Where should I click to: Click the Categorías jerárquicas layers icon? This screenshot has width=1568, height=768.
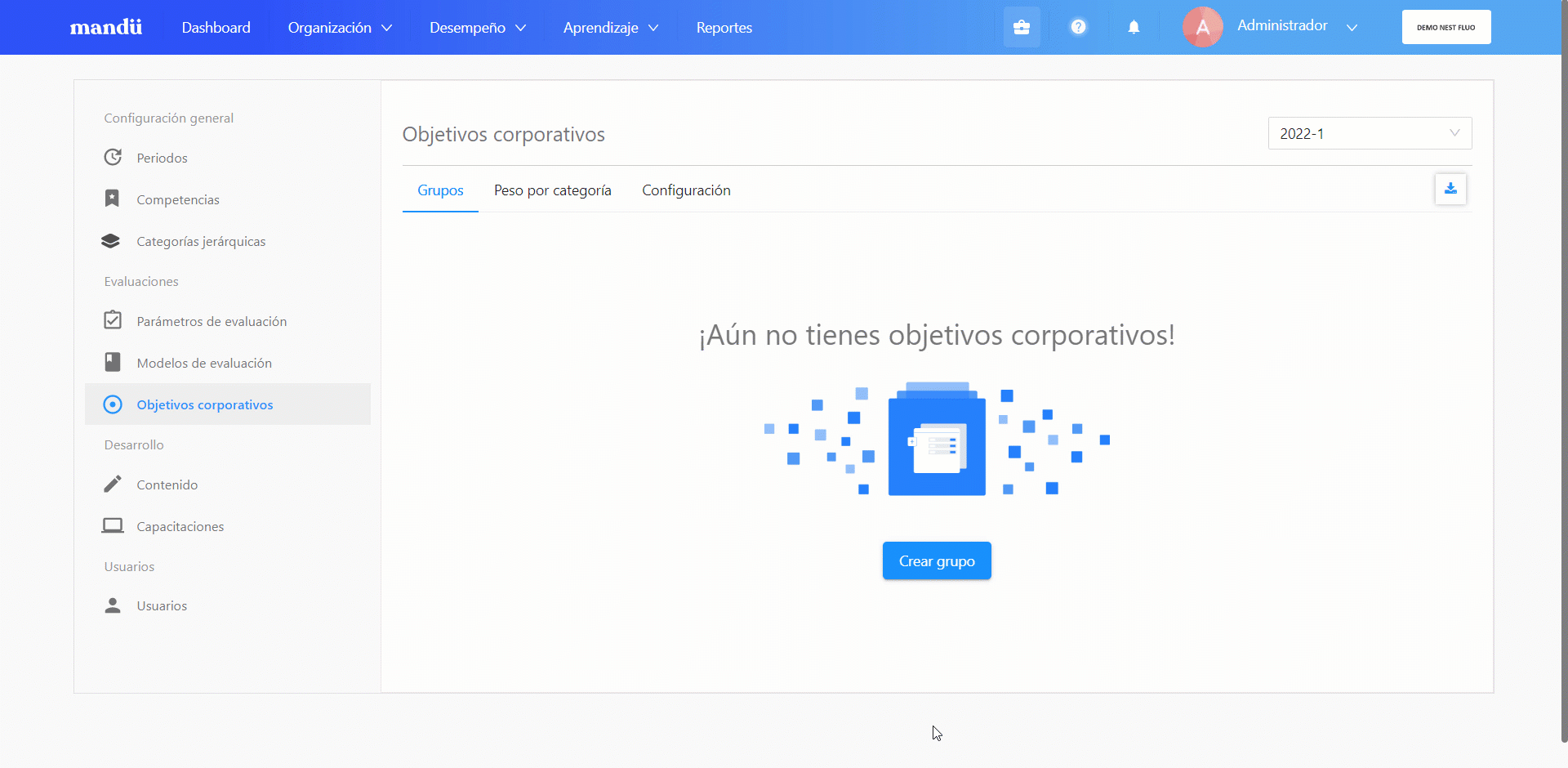[x=111, y=241]
